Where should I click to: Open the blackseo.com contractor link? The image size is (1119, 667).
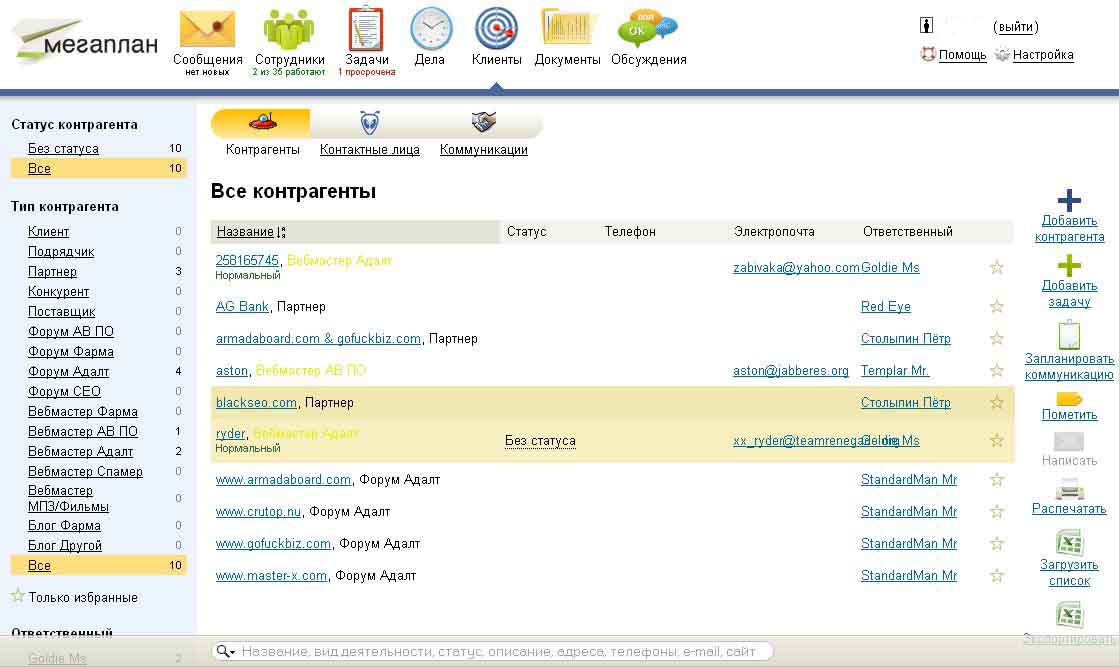[256, 402]
